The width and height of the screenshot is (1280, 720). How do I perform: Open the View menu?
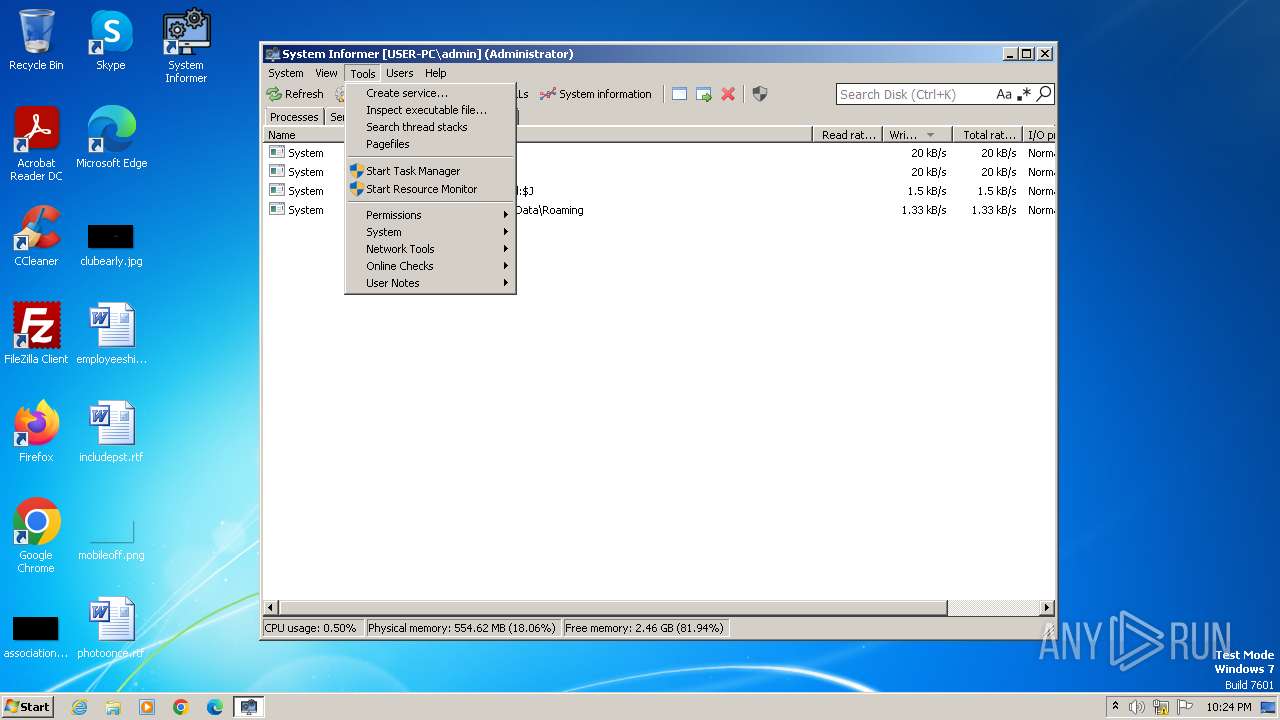pyautogui.click(x=327, y=73)
